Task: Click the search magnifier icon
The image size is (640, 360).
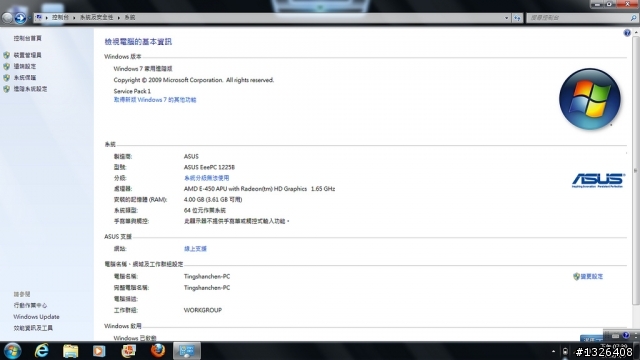Action: [x=633, y=18]
